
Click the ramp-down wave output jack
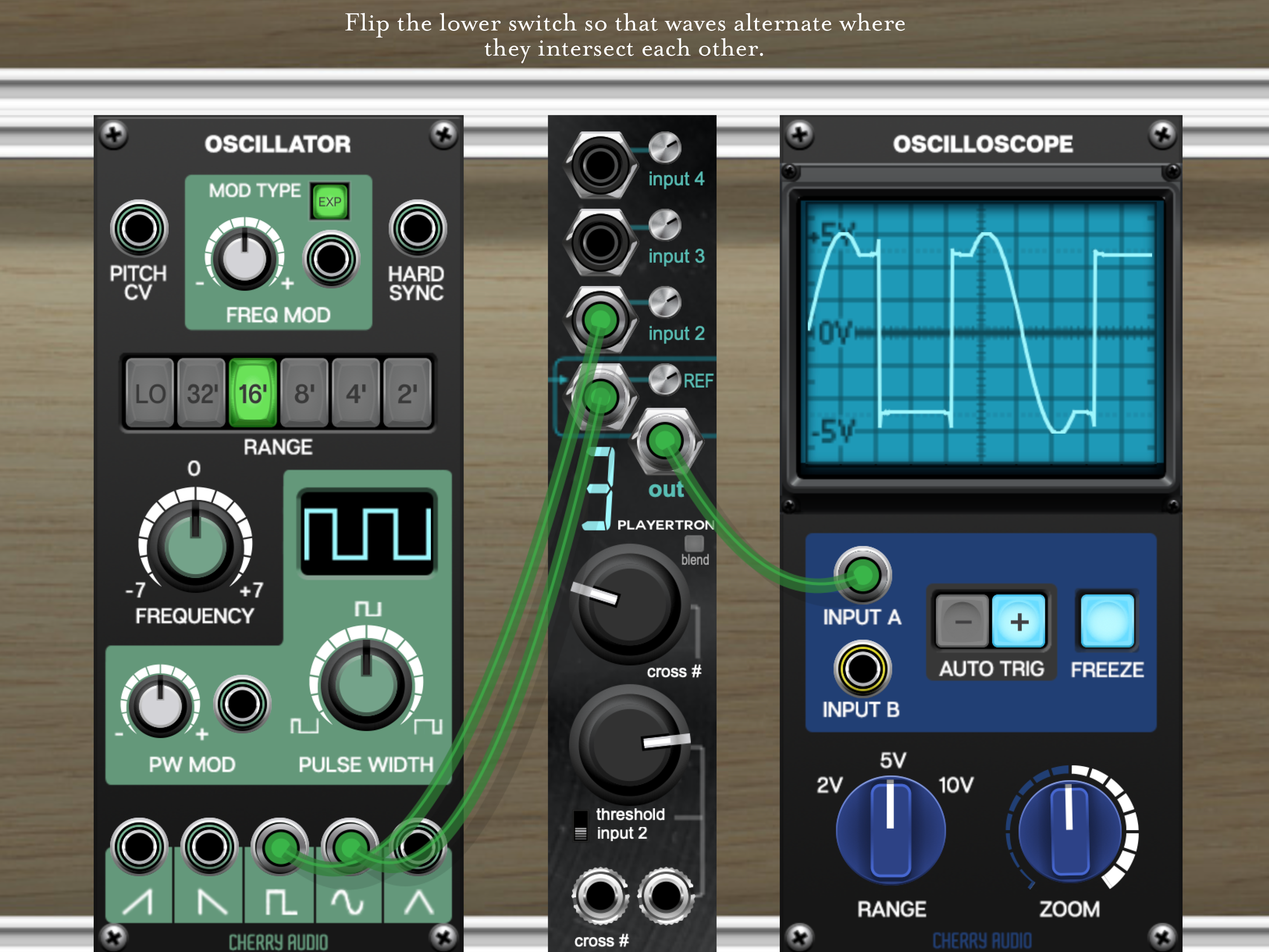pyautogui.click(x=209, y=847)
